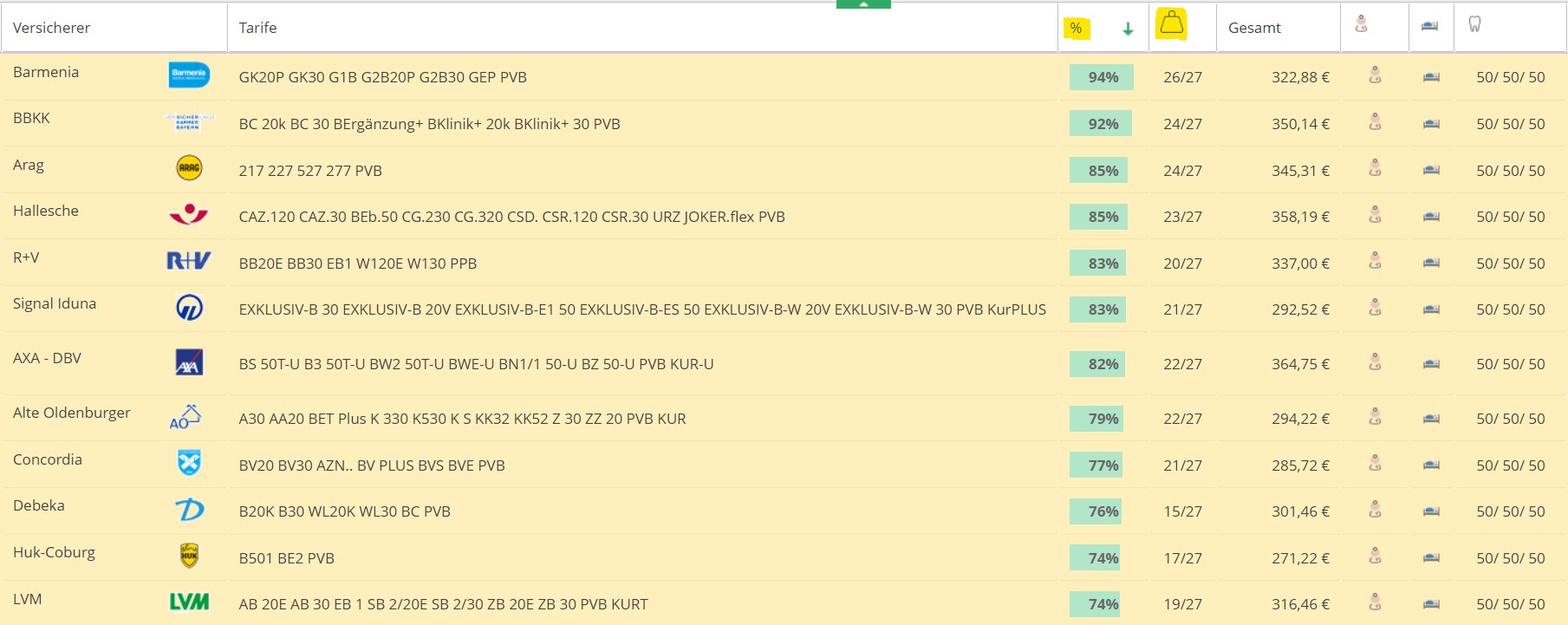Click the 76% badge for Debeka
This screenshot has height=625, width=1568.
point(1096,511)
